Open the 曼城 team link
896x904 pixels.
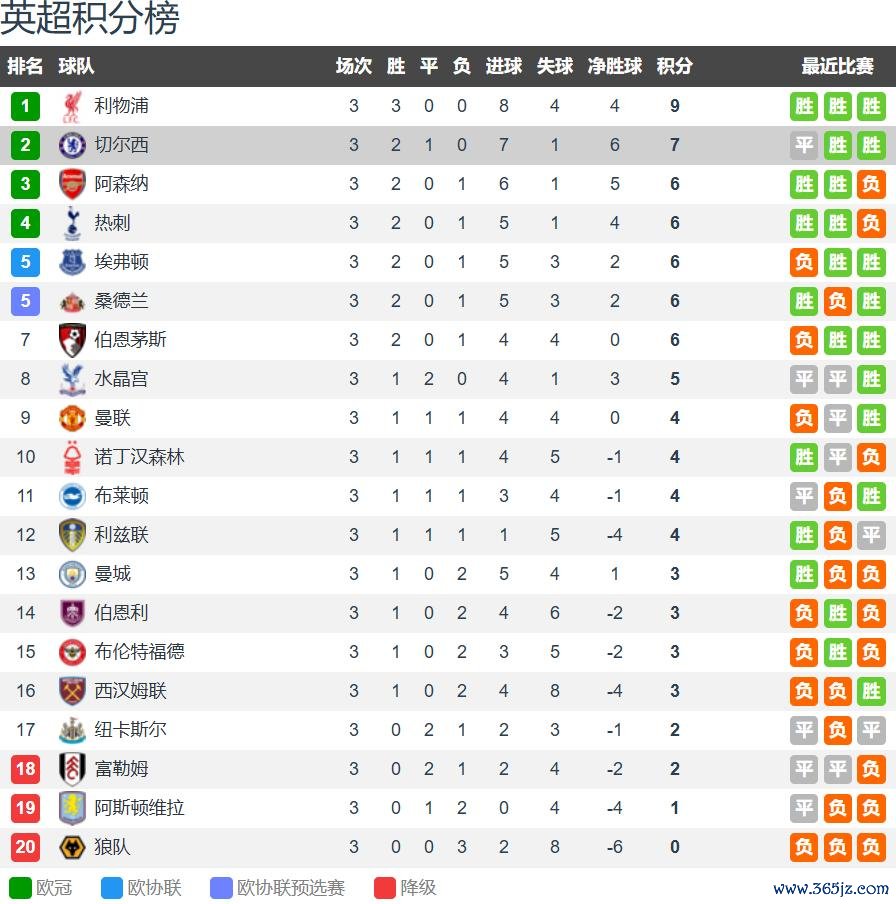[112, 574]
